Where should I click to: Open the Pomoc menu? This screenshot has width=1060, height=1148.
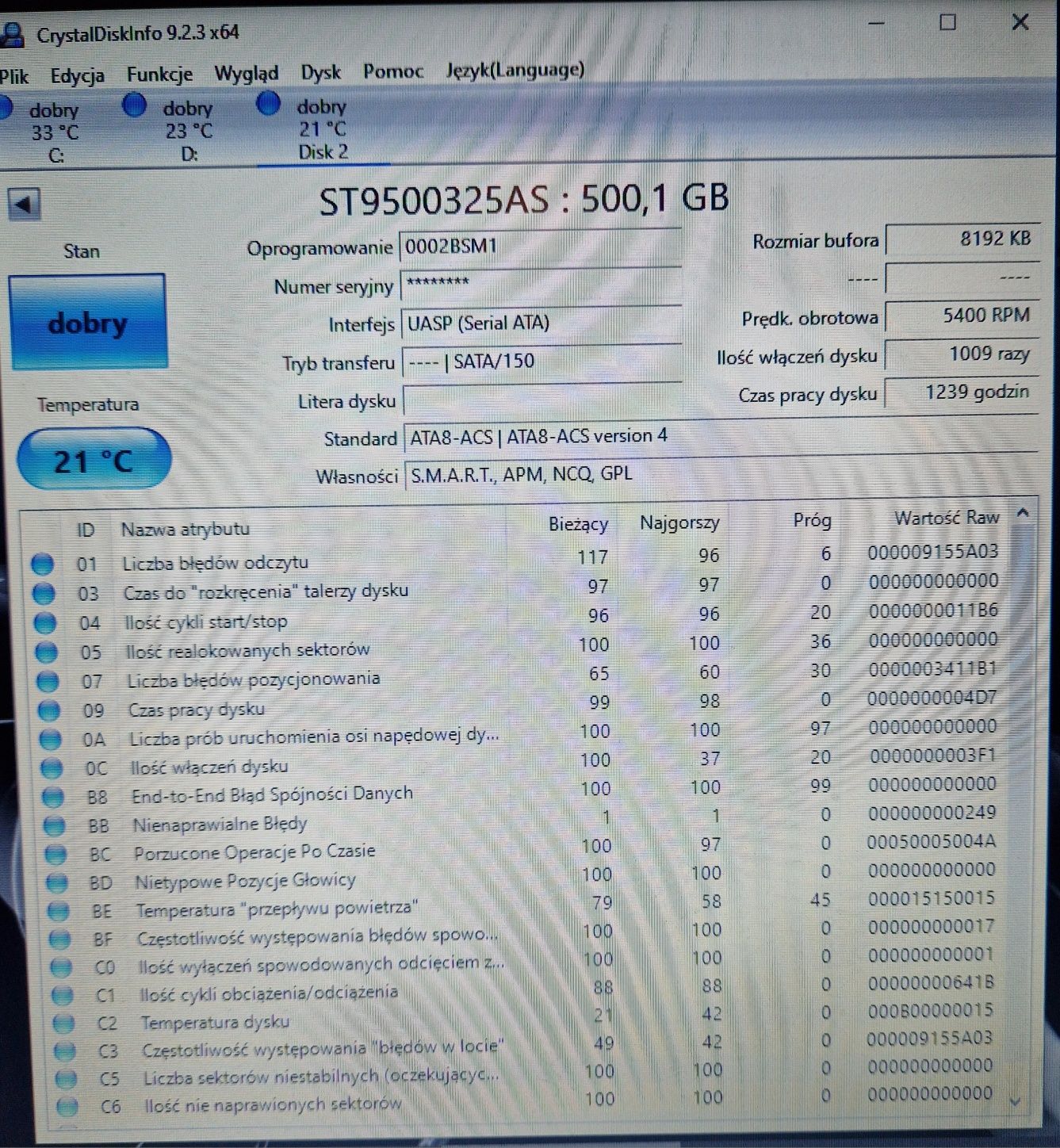pos(393,71)
